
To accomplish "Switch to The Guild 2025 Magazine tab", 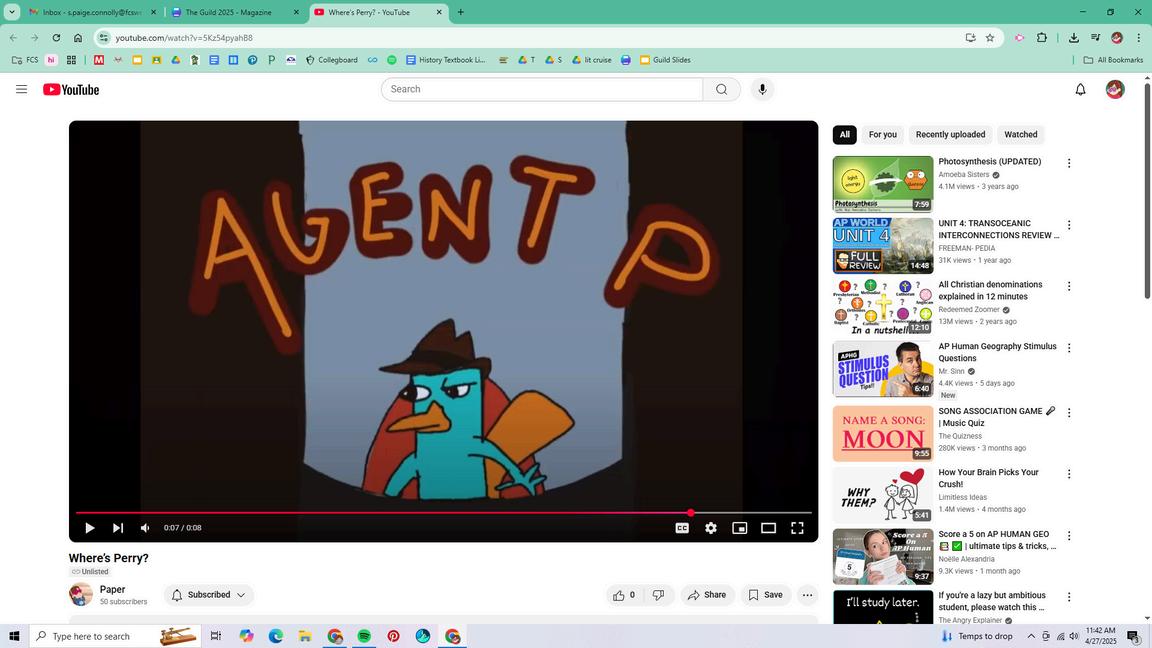I will 234,12.
